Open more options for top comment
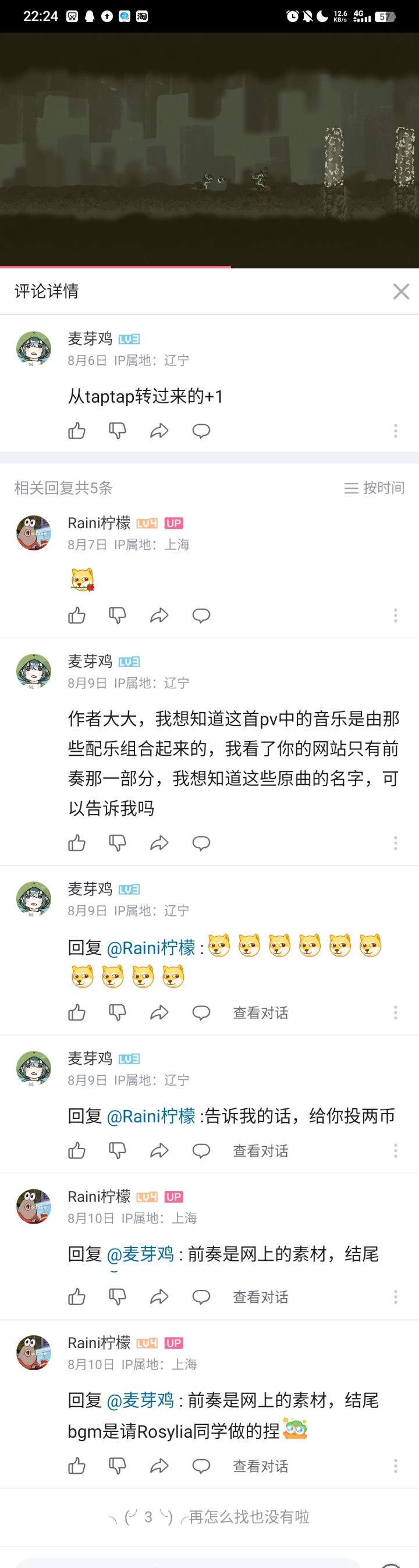 click(x=396, y=431)
